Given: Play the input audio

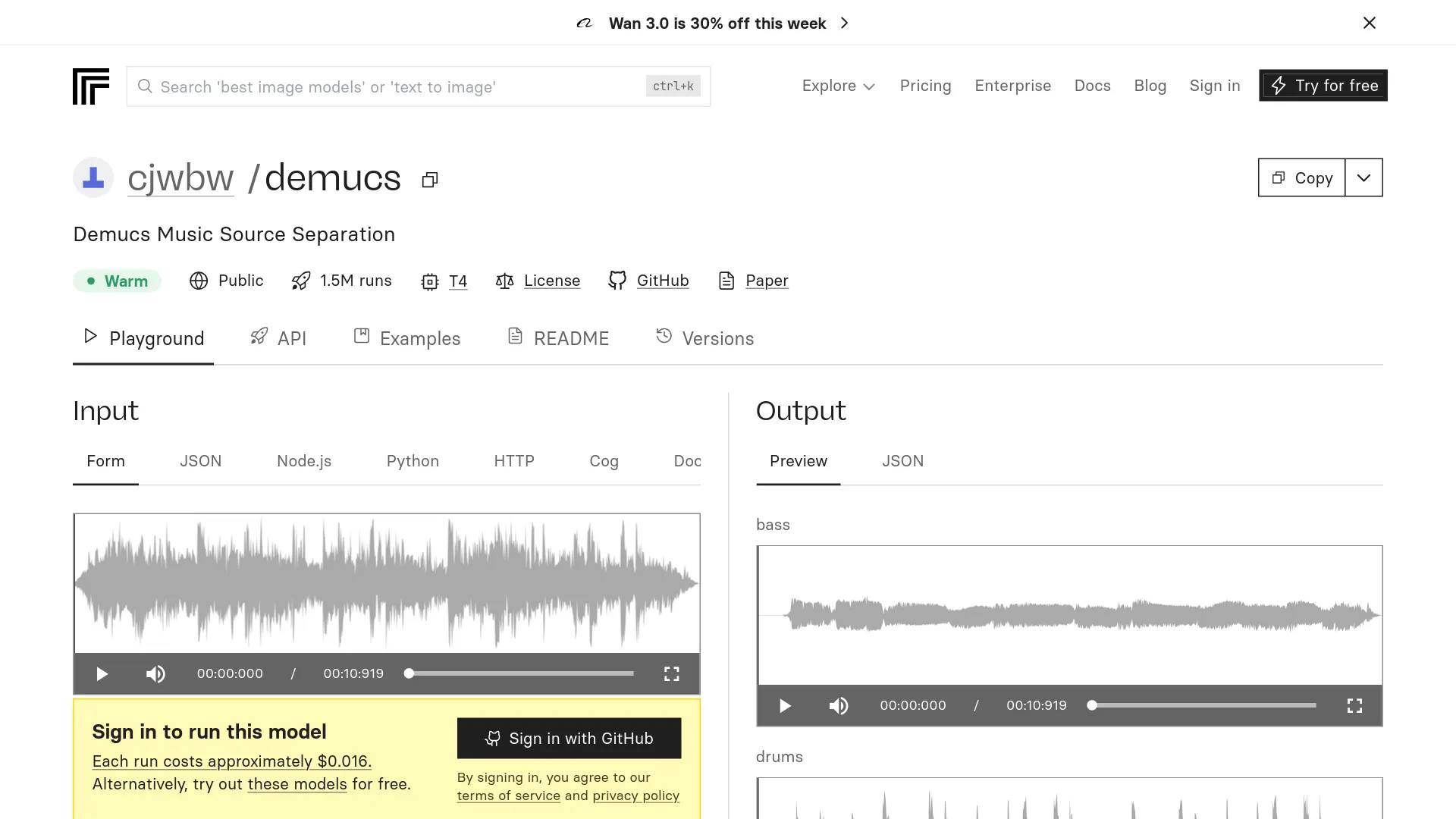Looking at the screenshot, I should pyautogui.click(x=102, y=674).
